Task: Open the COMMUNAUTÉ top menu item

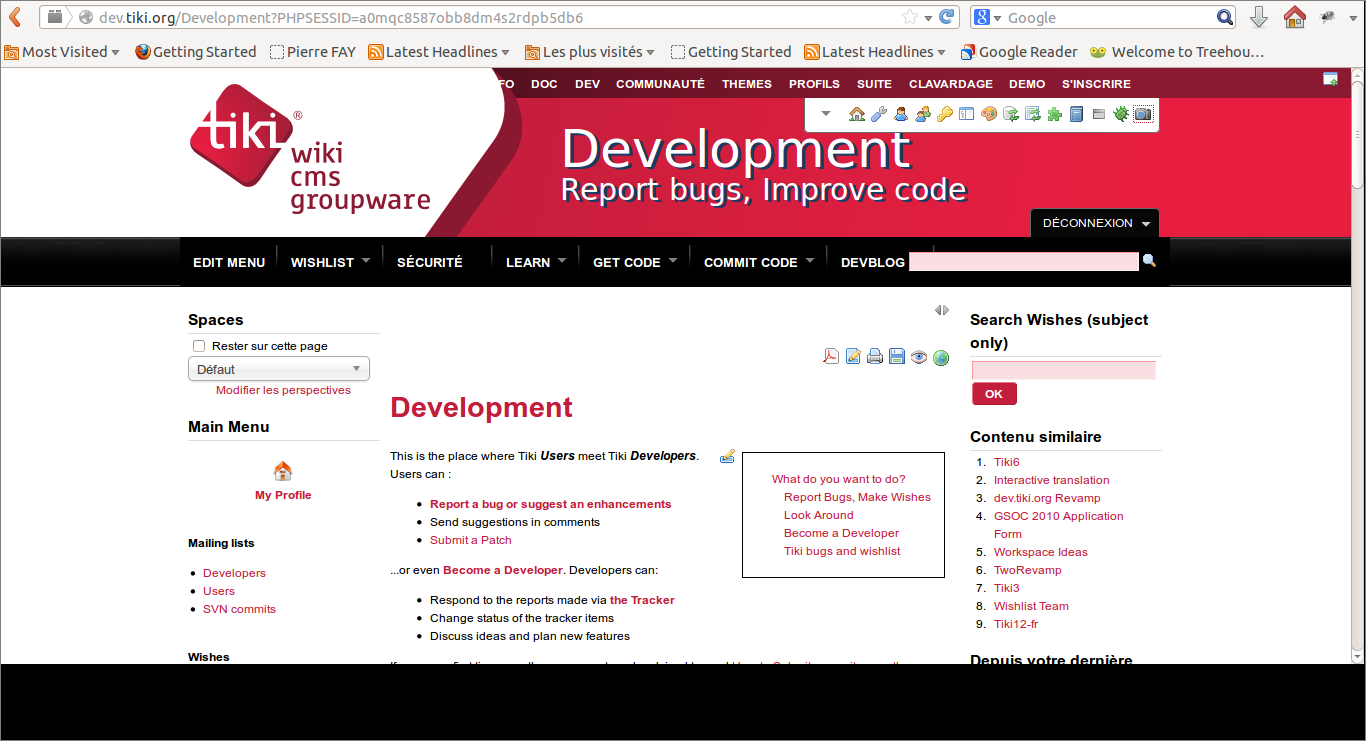Action: point(660,84)
